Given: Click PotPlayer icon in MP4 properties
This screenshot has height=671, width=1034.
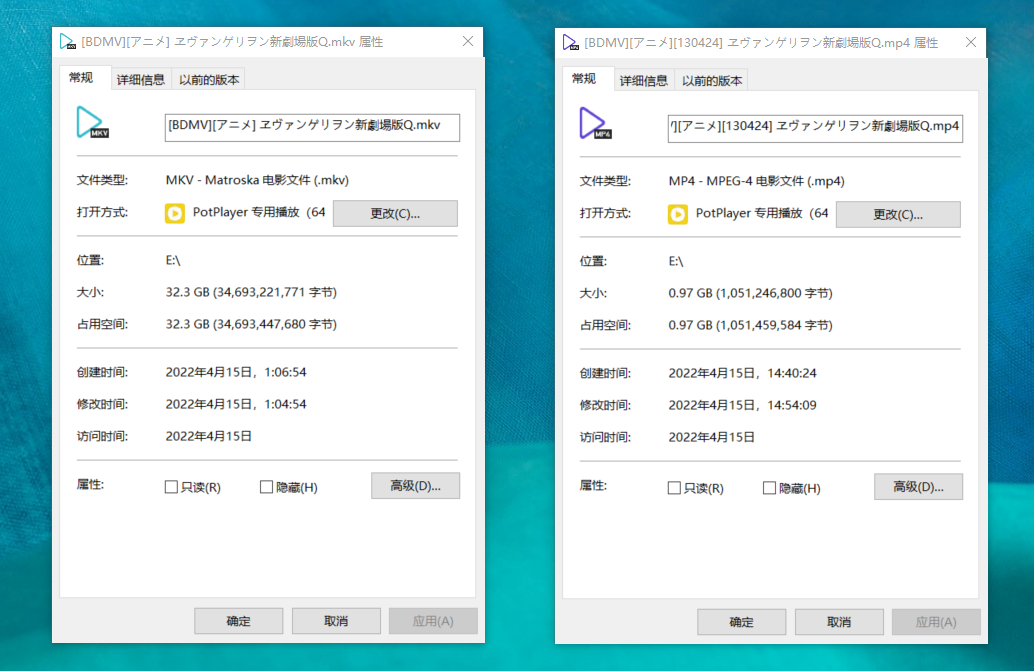Looking at the screenshot, I should coord(678,214).
